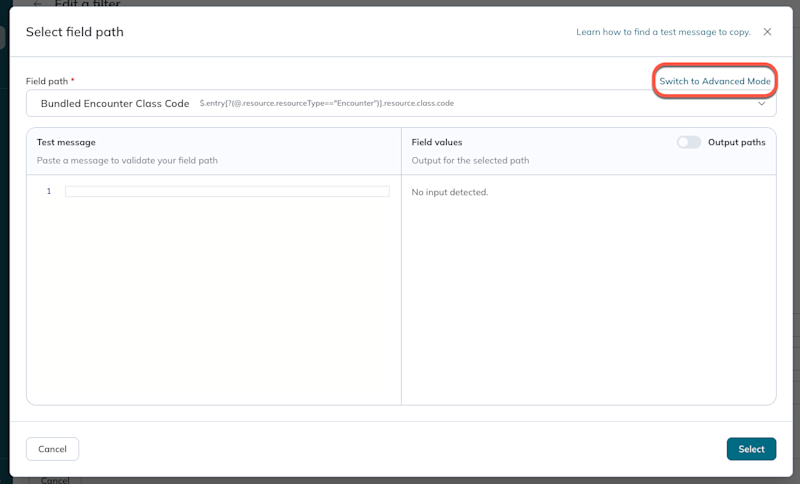Expand the Field path dropdown chevron
This screenshot has width=800, height=484.
(x=761, y=104)
